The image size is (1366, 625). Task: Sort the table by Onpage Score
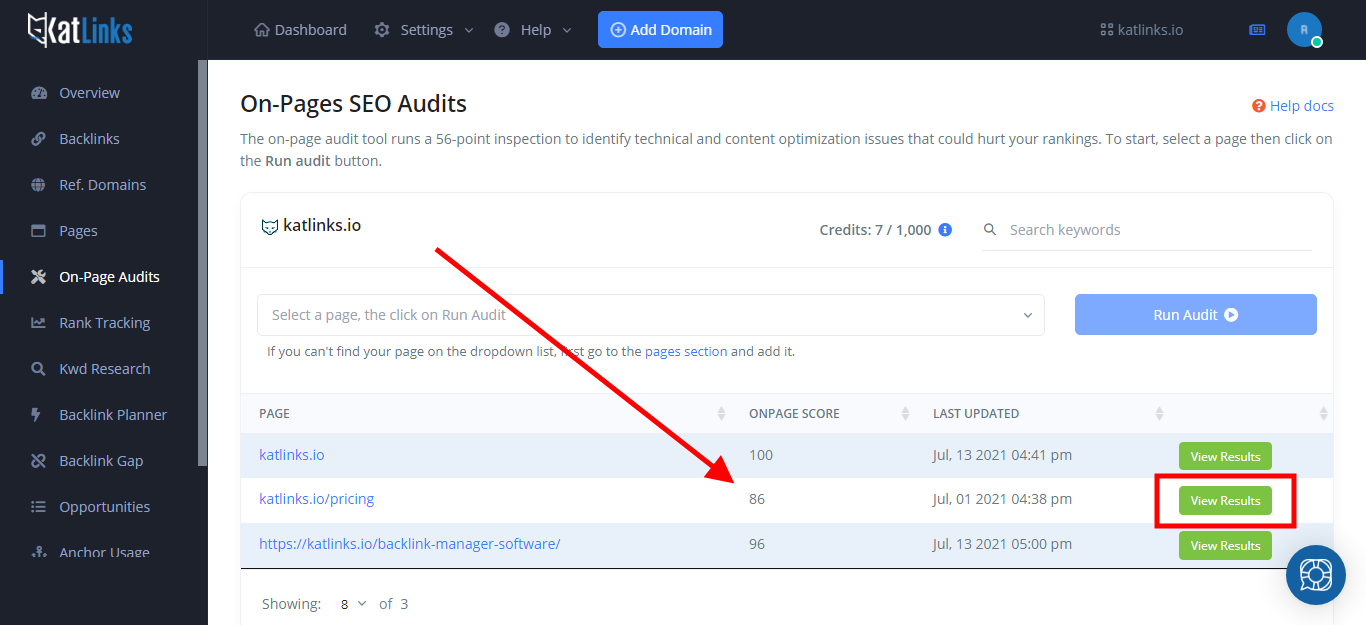tap(906, 413)
